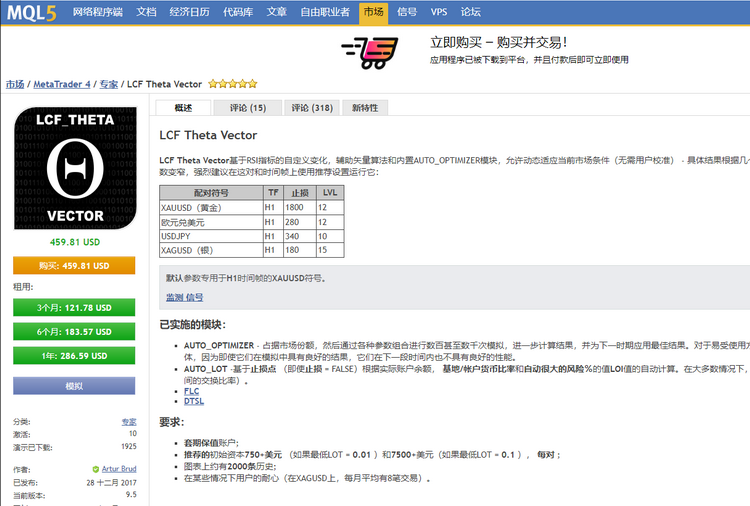Select the highlighted 市场 navigation item
The height and width of the screenshot is (506, 750).
coord(374,12)
